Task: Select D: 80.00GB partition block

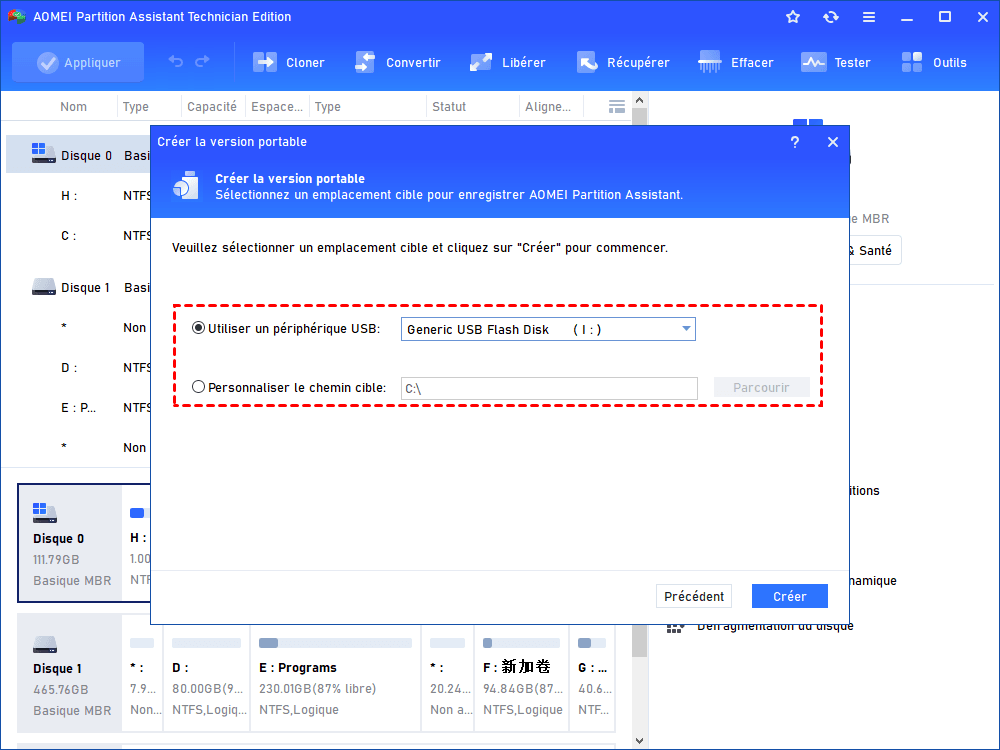Action: click(x=207, y=677)
